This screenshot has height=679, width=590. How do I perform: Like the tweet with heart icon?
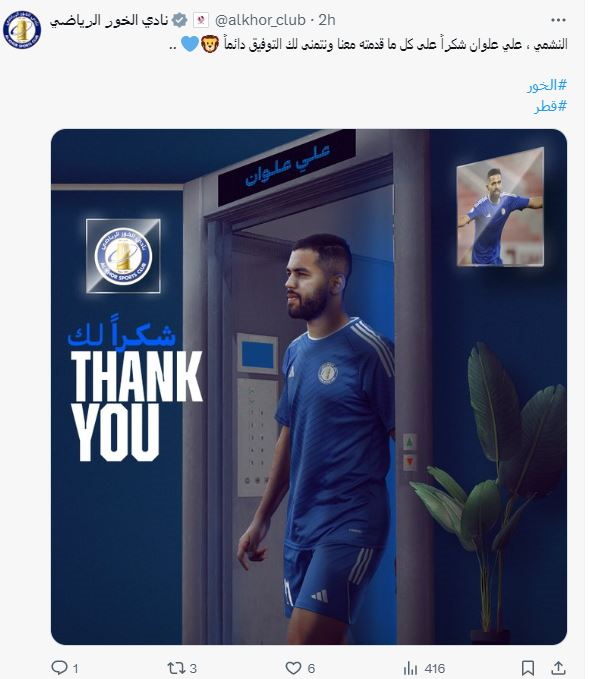point(293,668)
